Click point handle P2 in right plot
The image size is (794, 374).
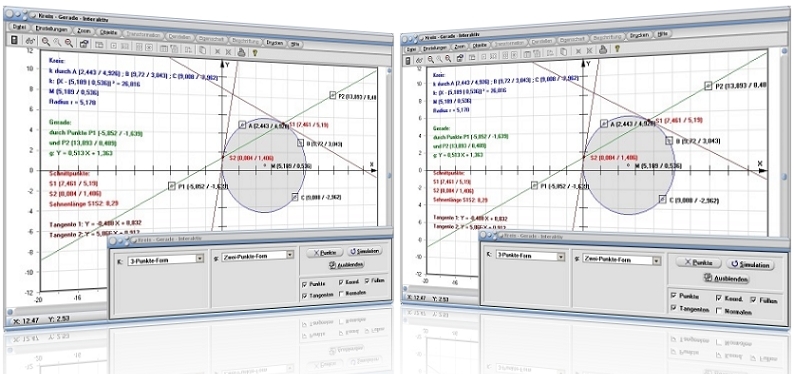708,86
